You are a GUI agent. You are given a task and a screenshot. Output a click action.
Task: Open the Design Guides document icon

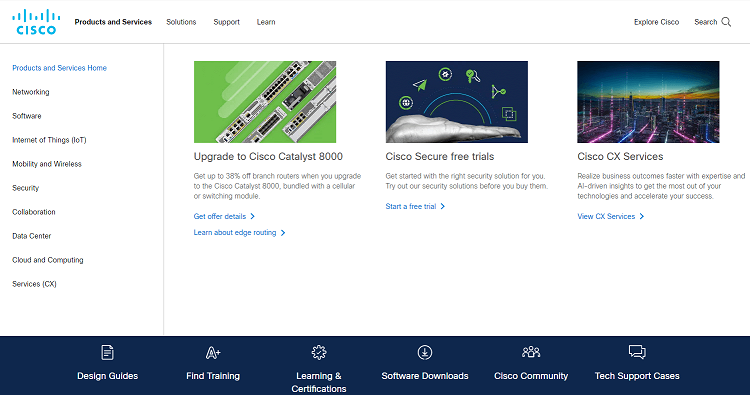pos(108,352)
